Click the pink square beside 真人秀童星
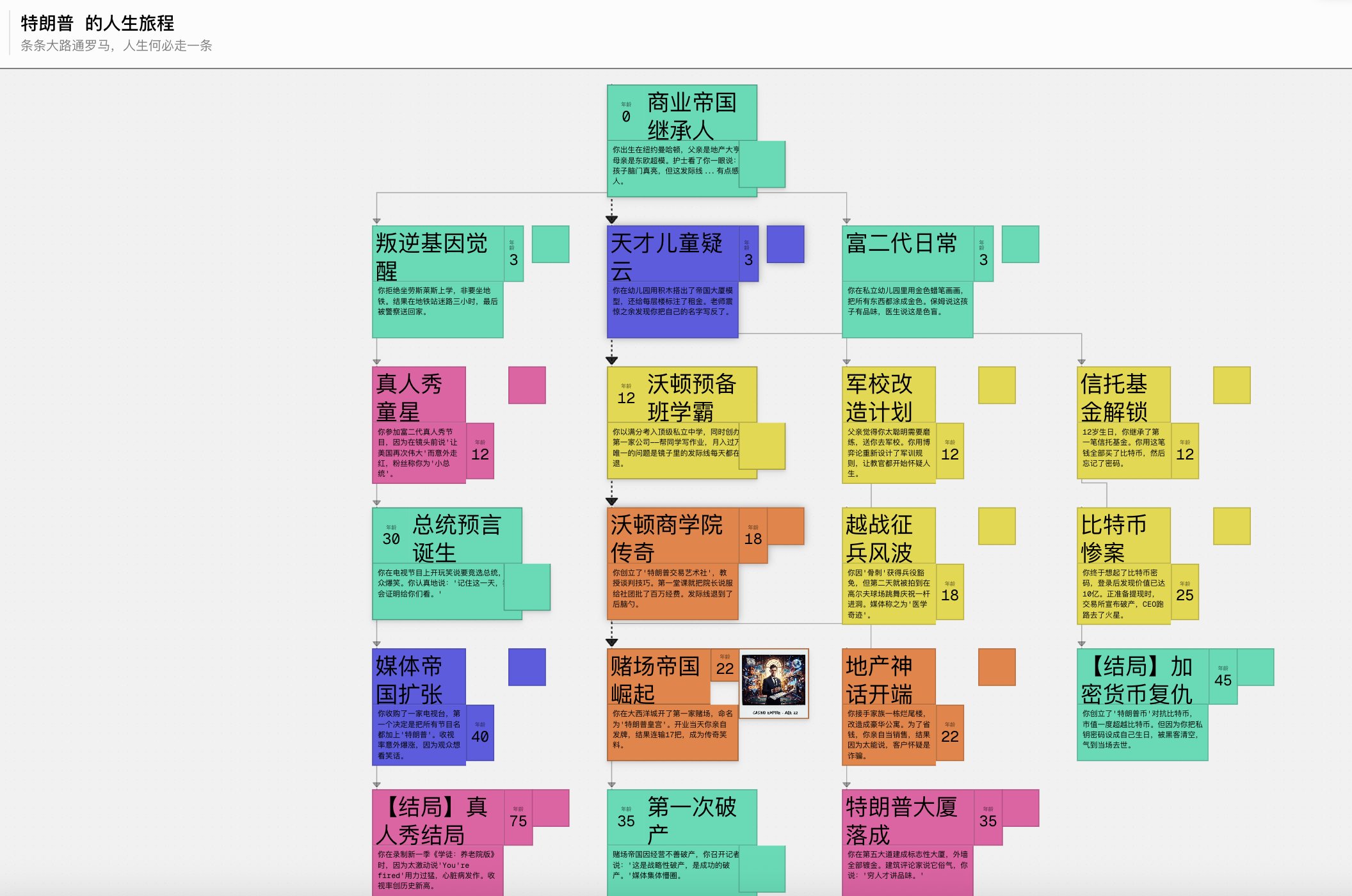The image size is (1352, 896). 527,385
